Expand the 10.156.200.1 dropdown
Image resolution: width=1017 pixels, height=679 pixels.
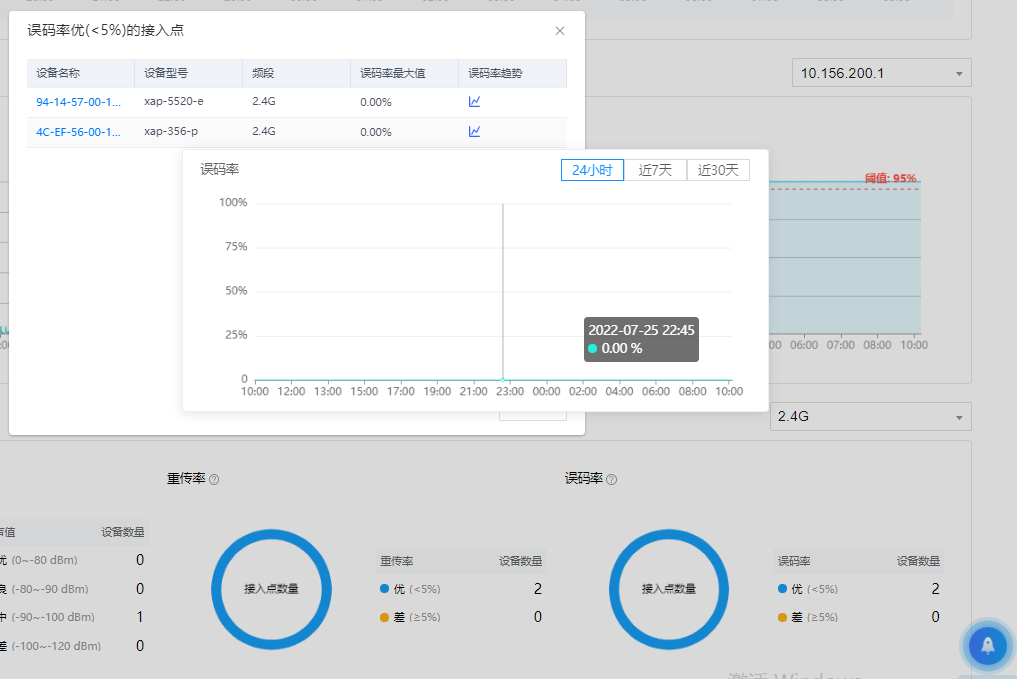880,73
